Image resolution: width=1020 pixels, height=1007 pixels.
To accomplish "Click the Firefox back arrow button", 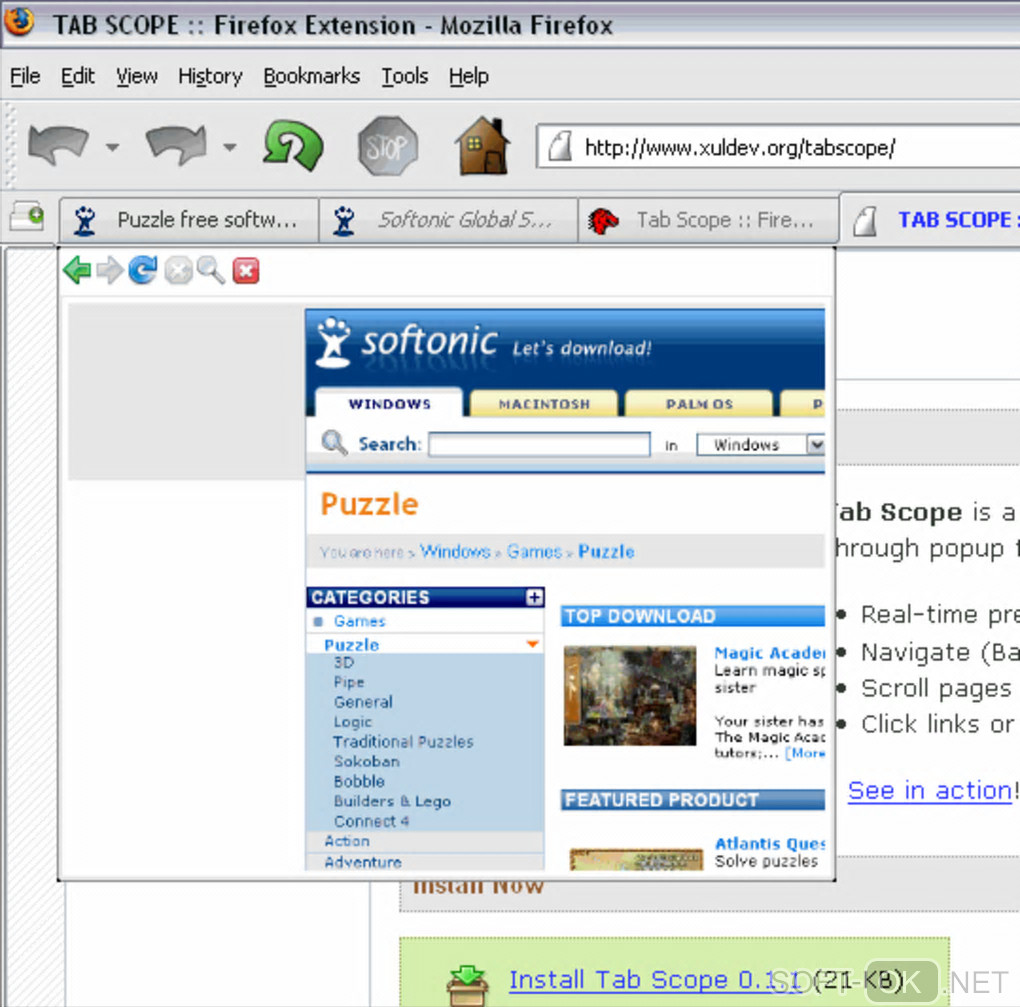I will [x=59, y=144].
